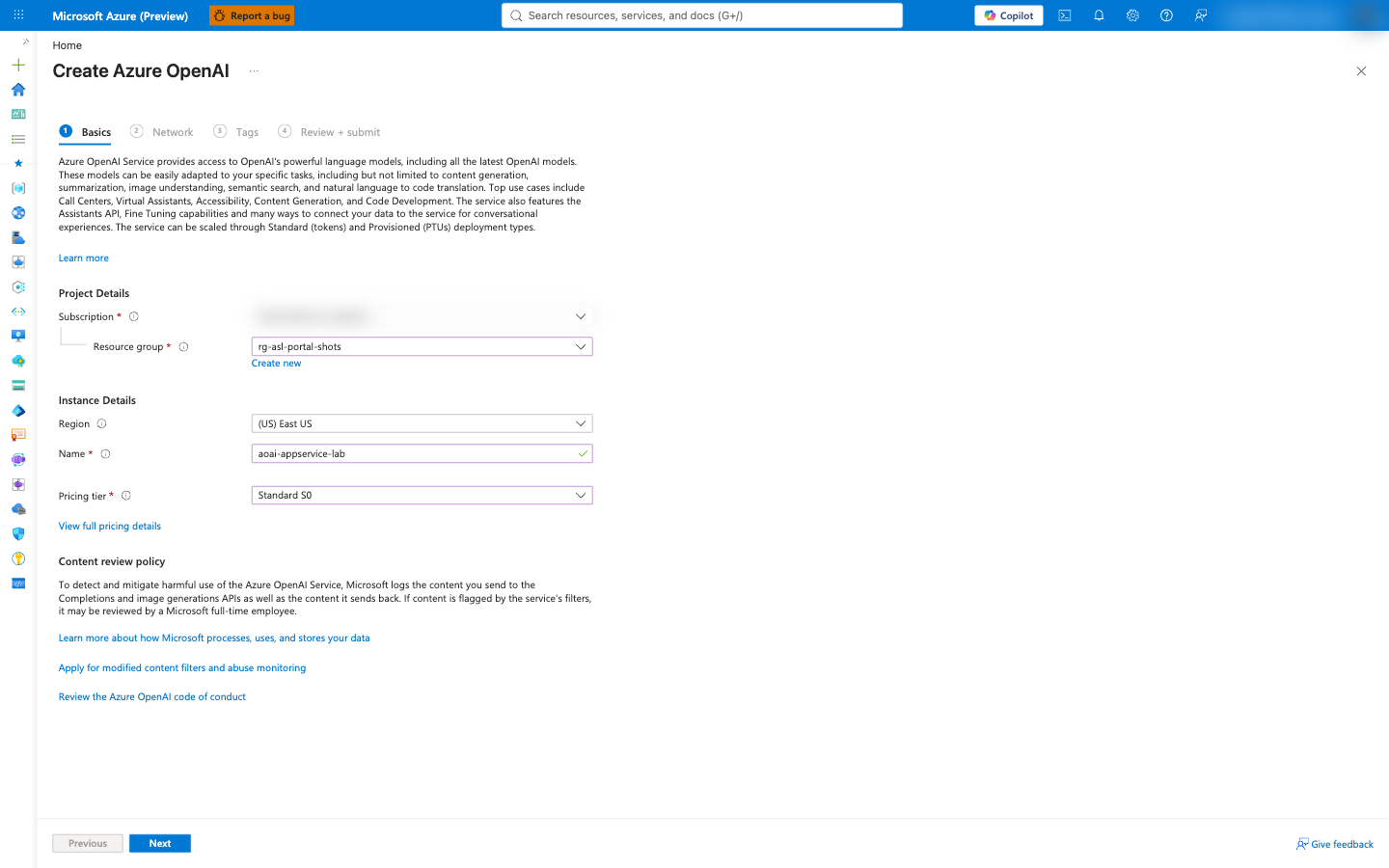The height and width of the screenshot is (868, 1389).
Task: Open the help question mark icon
Action: pos(1166,15)
